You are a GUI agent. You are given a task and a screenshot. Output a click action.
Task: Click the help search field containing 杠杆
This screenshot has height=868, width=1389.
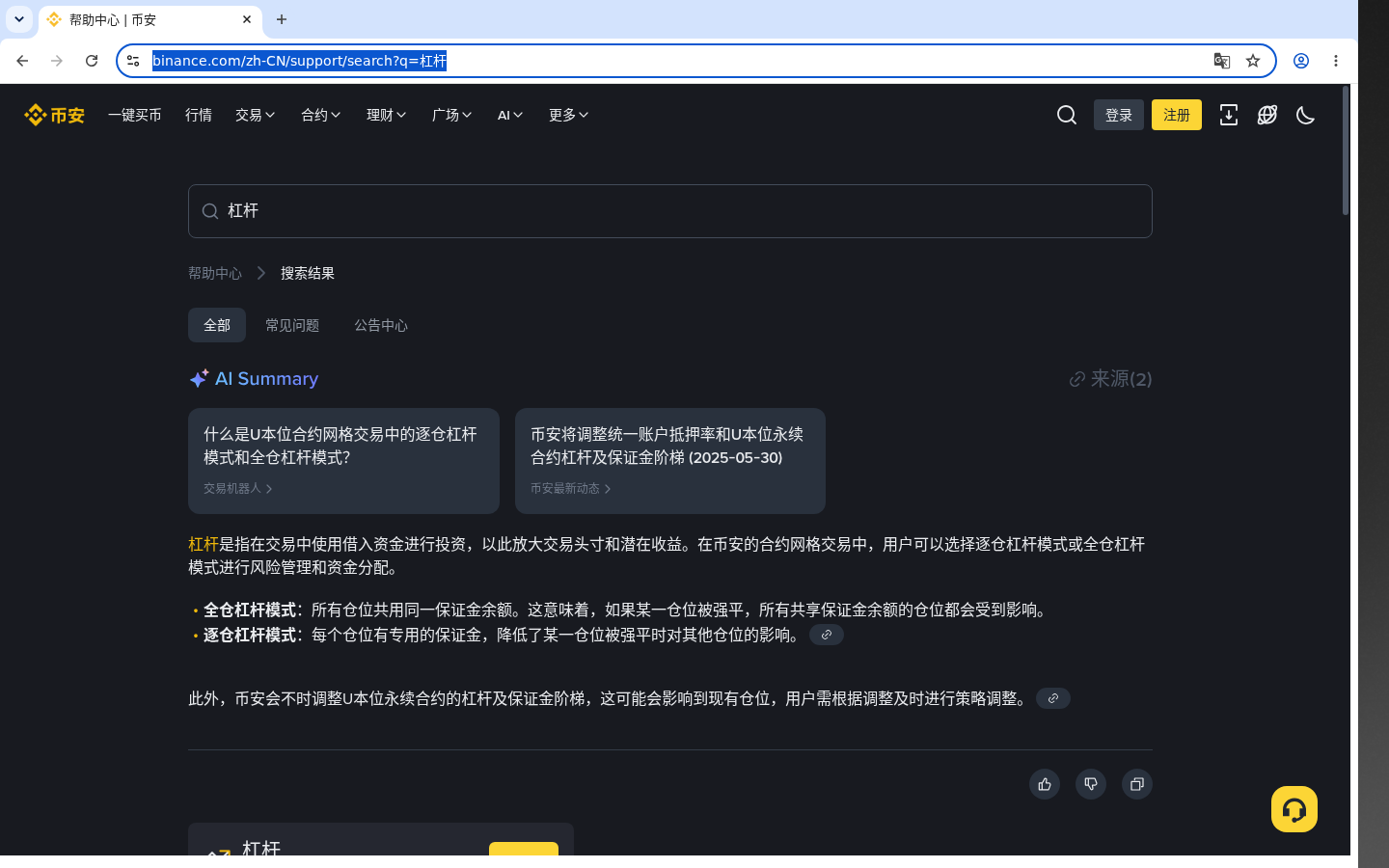point(670,211)
